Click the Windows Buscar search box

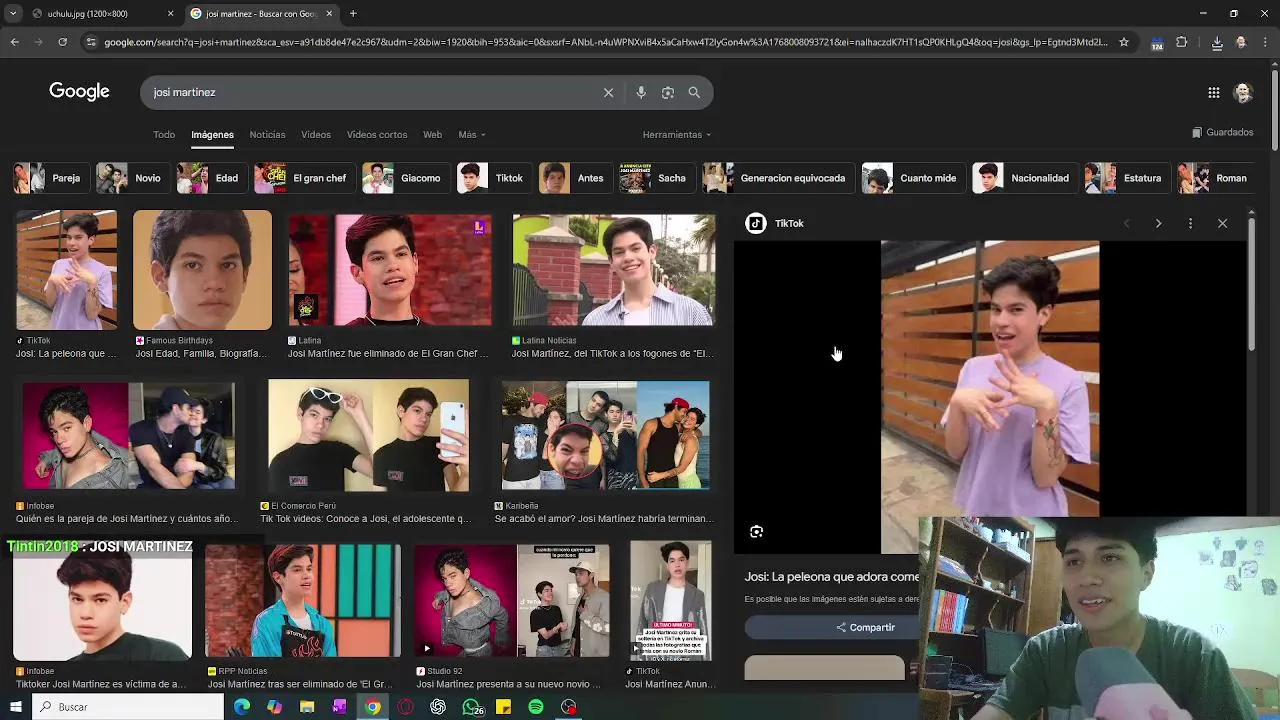pyautogui.click(x=128, y=707)
